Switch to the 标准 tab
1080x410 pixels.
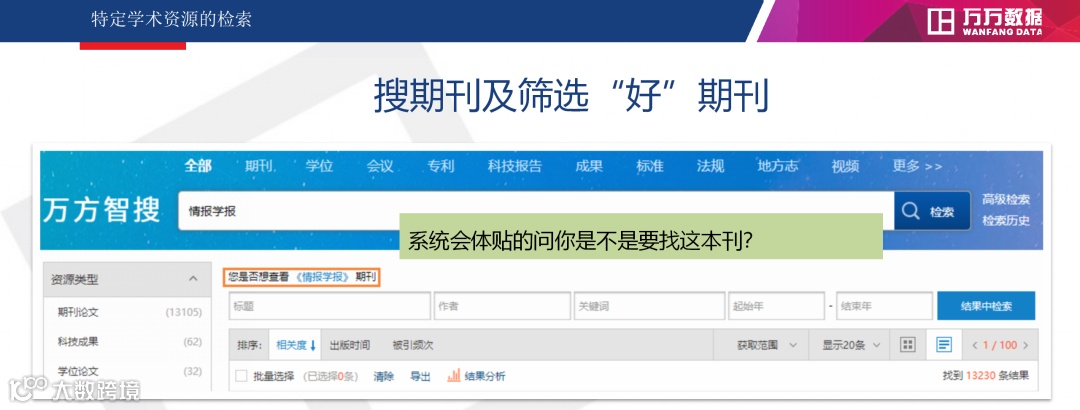(650, 166)
